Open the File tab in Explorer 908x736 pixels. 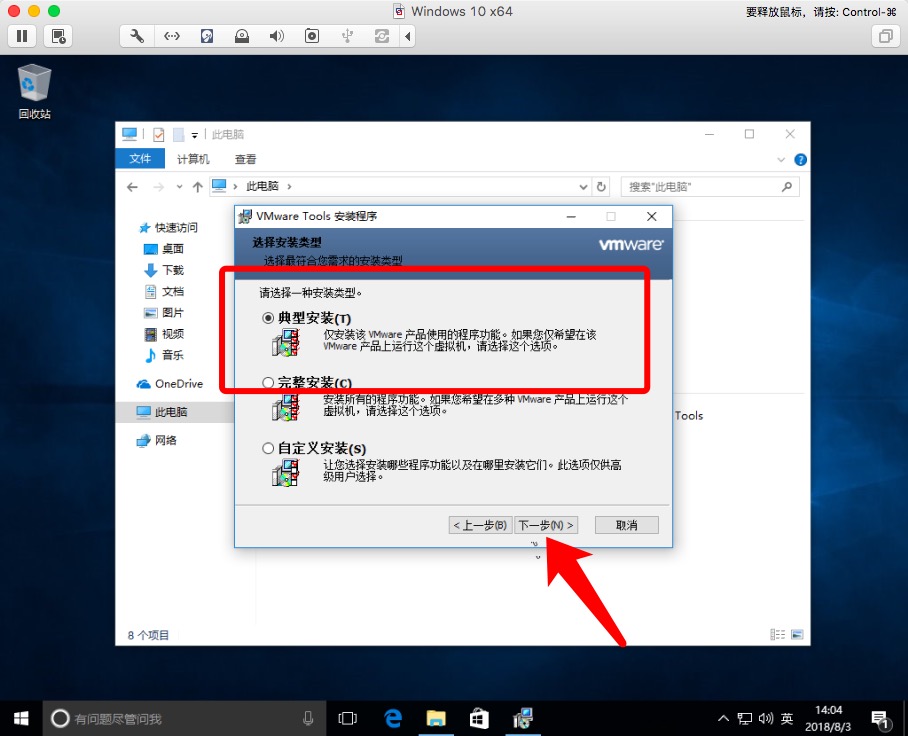[140, 159]
